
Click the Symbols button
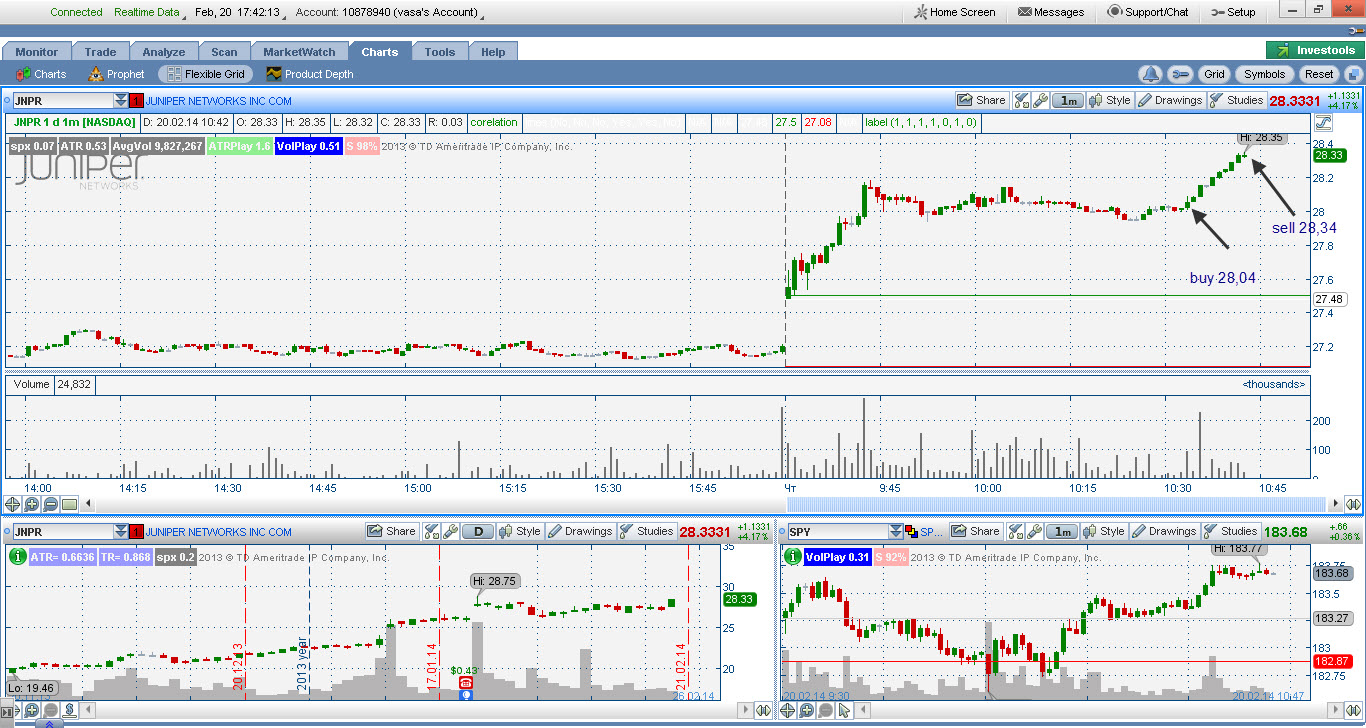[x=1265, y=74]
